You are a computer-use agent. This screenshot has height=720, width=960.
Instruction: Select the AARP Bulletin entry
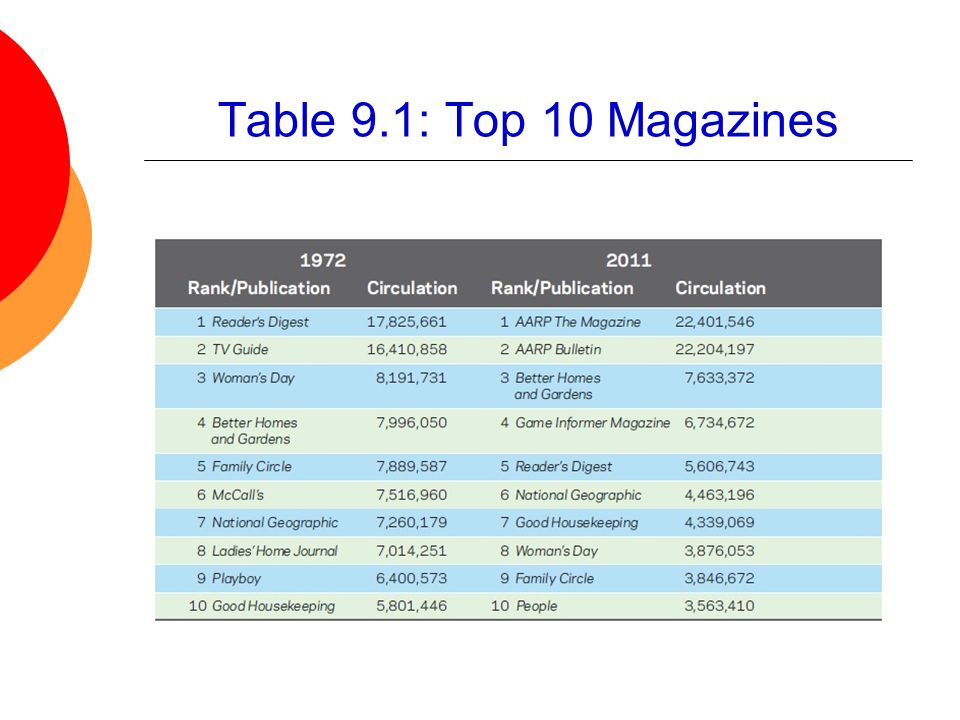[x=558, y=350]
